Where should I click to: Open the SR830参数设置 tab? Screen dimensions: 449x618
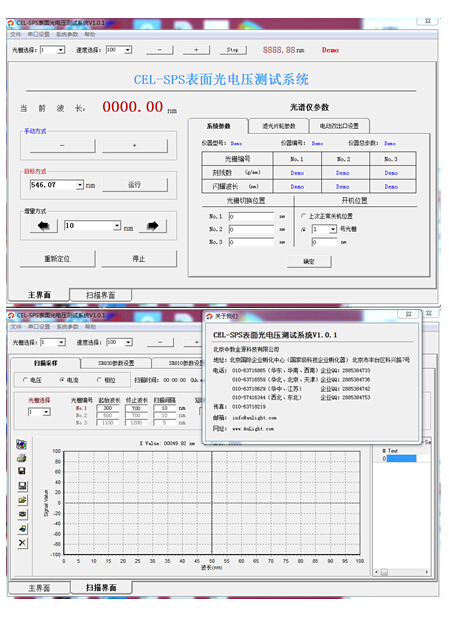(x=116, y=363)
